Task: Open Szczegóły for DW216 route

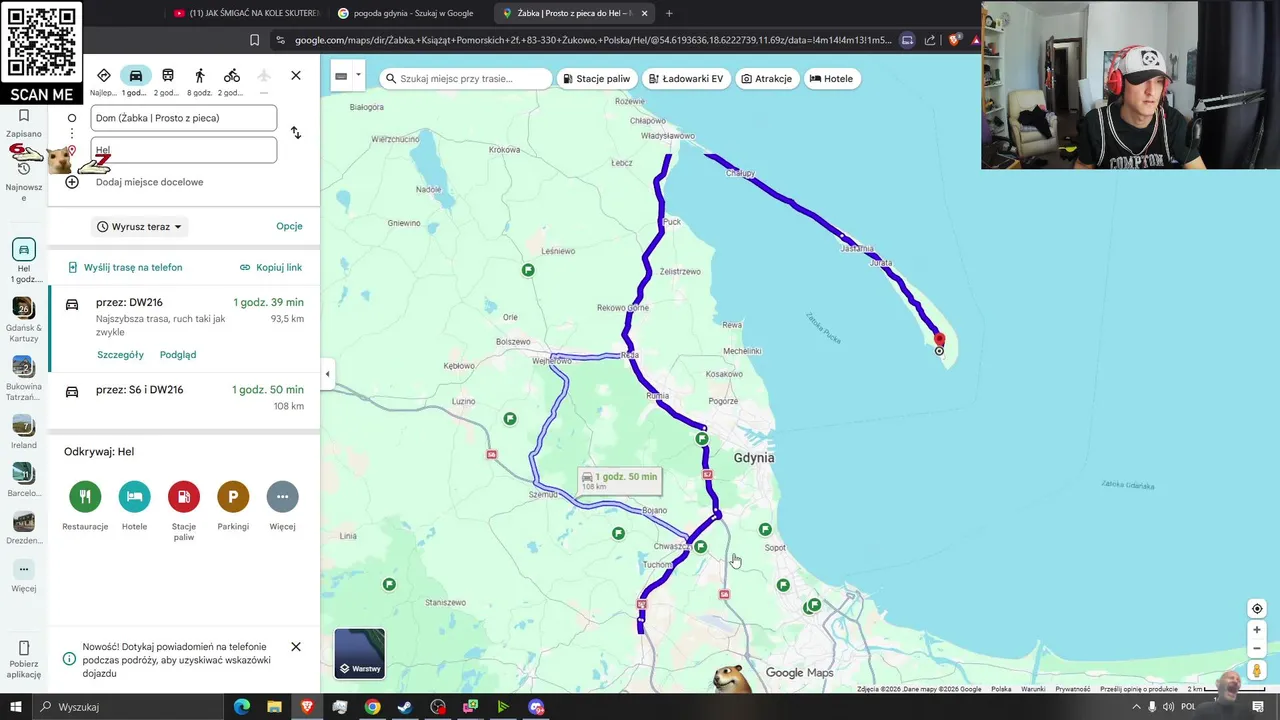Action: [120, 355]
